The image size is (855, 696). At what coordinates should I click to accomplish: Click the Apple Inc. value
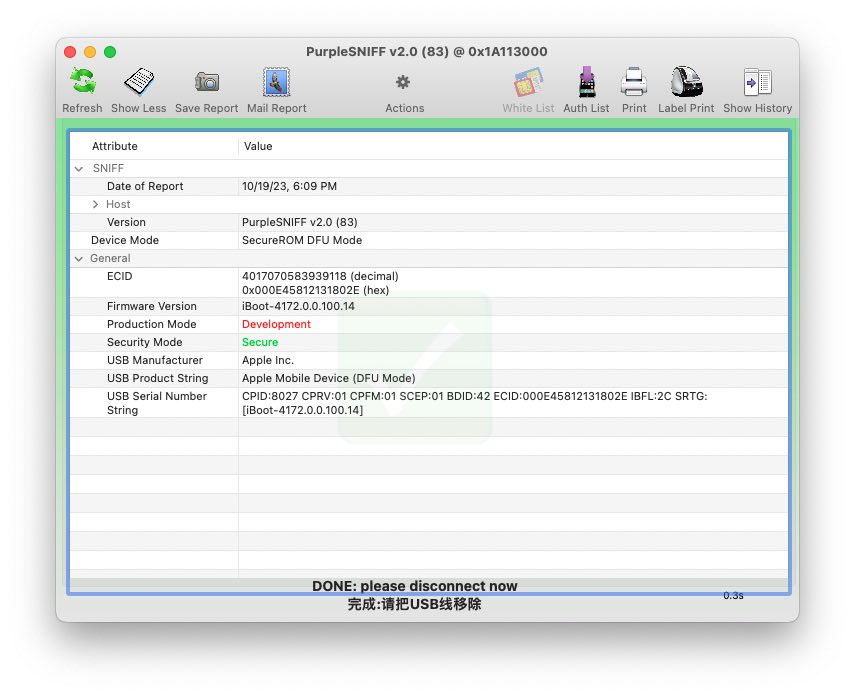[x=268, y=360]
